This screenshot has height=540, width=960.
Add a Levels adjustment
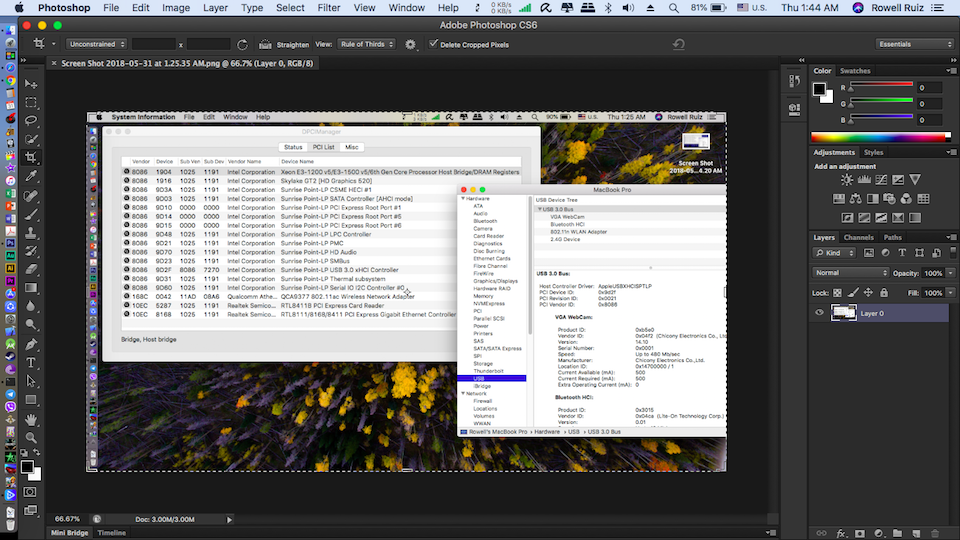click(x=864, y=179)
